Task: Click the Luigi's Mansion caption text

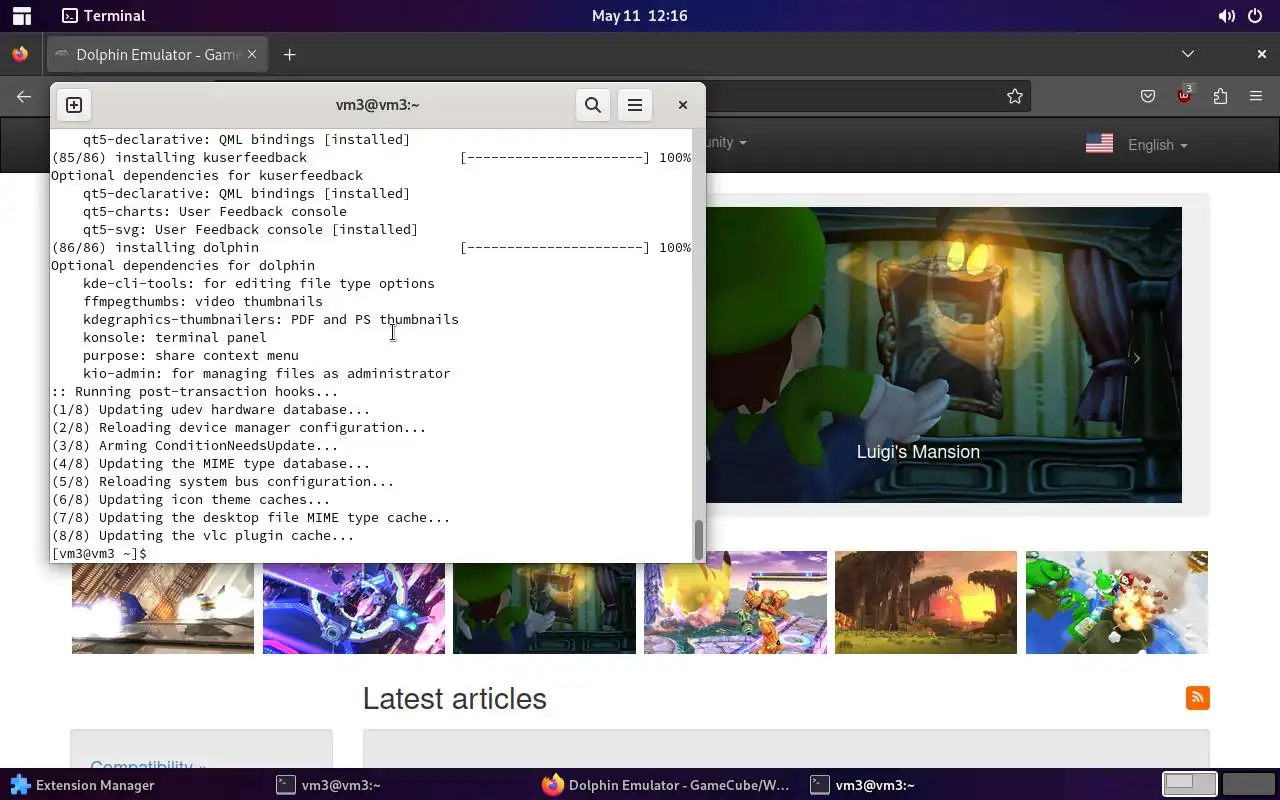Action: 918,452
